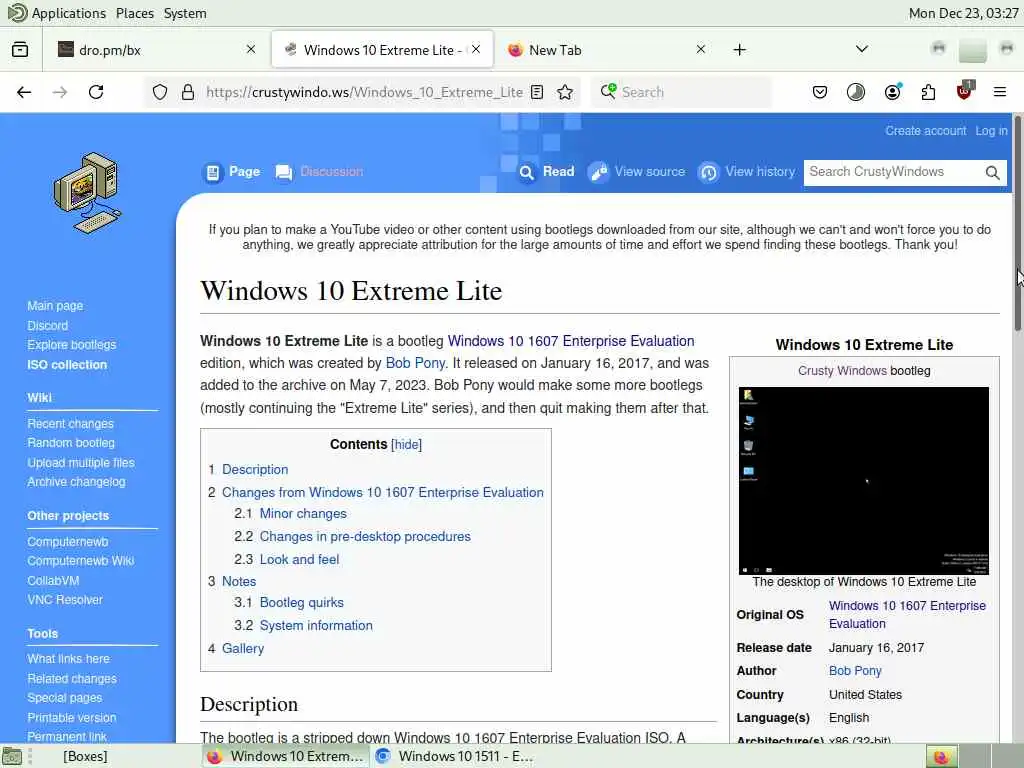1024x768 pixels.
Task: Open the Crusty Windows infobox link
Action: click(842, 371)
